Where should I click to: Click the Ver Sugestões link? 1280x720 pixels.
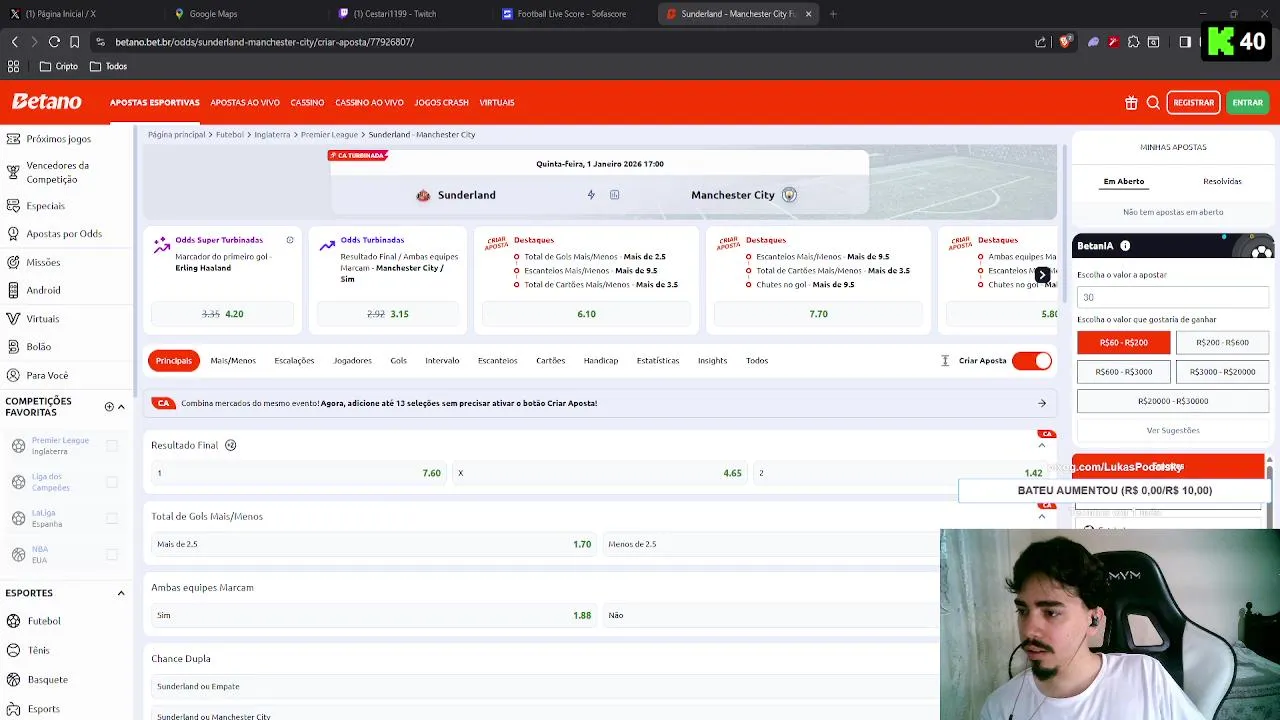pos(1173,430)
